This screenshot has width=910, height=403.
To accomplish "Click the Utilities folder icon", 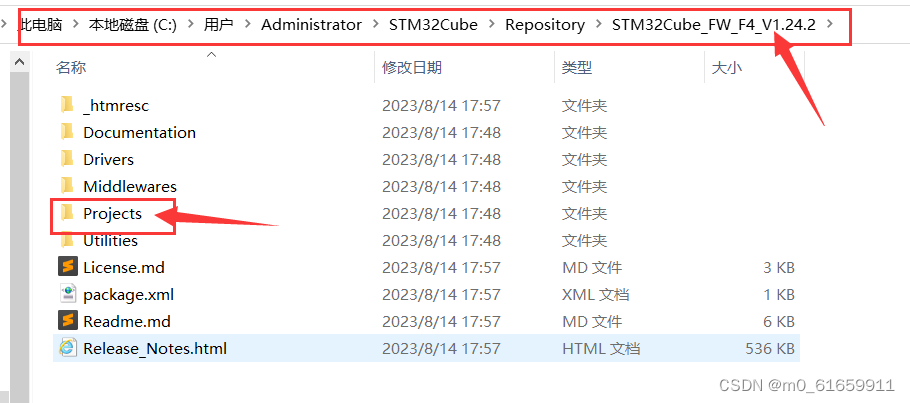I will pyautogui.click(x=67, y=240).
